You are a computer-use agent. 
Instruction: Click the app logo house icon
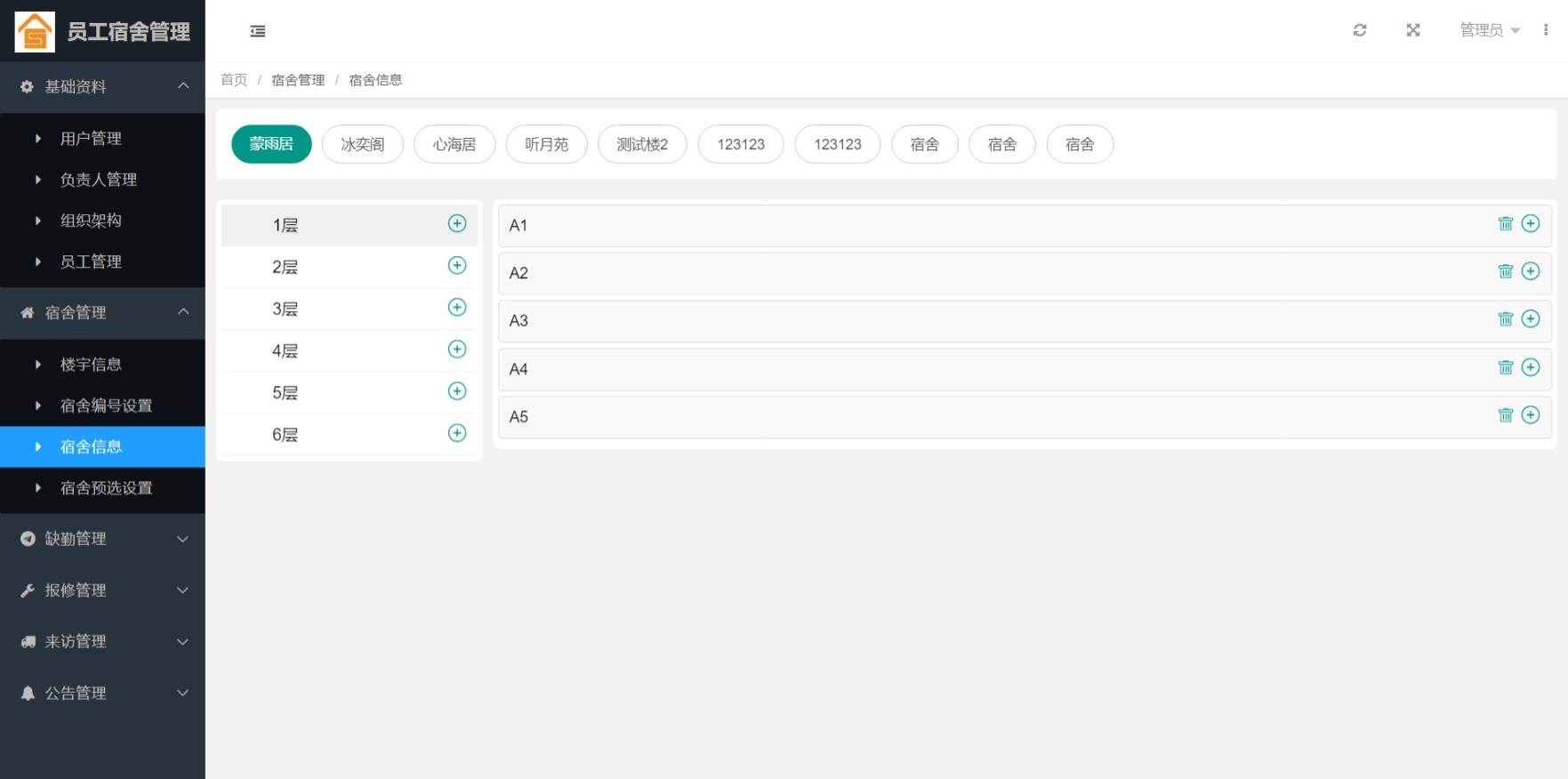pos(35,32)
